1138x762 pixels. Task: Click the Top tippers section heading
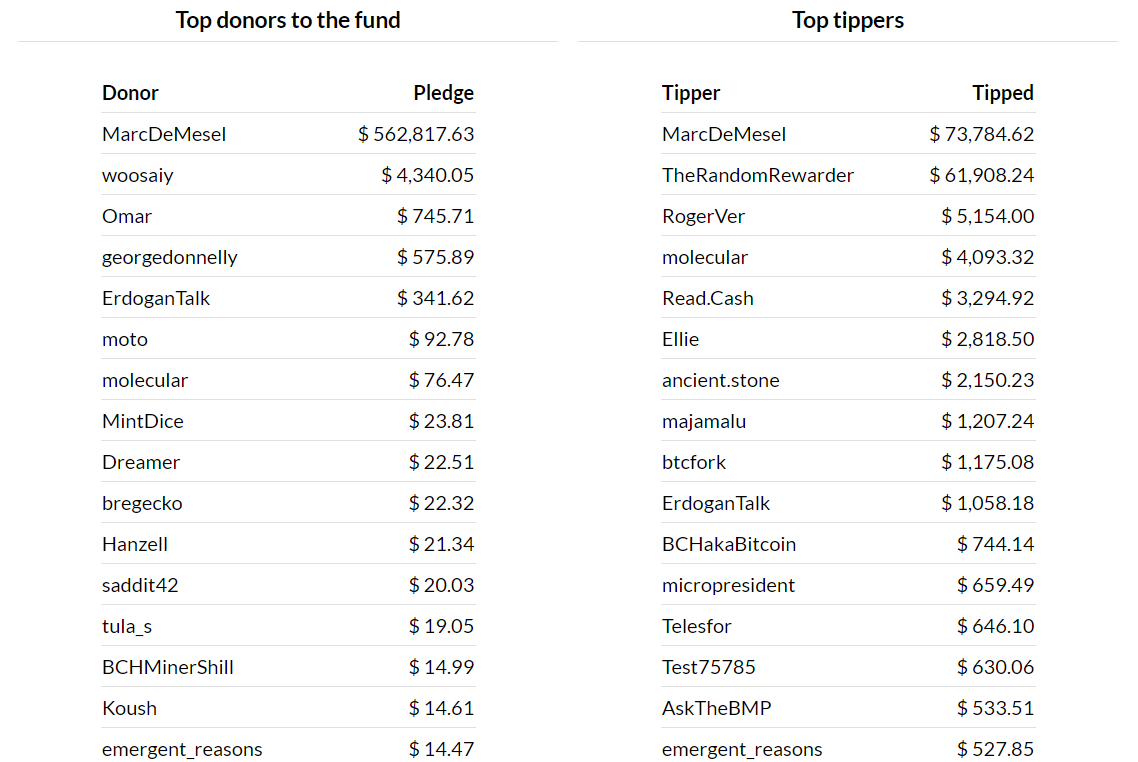848,20
